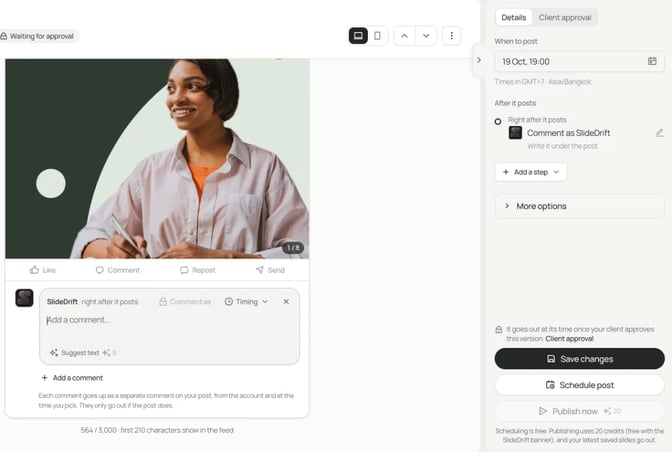Viewport: 672px width, 452px height.
Task: Go to next post with down arrow
Action: pyautogui.click(x=426, y=36)
